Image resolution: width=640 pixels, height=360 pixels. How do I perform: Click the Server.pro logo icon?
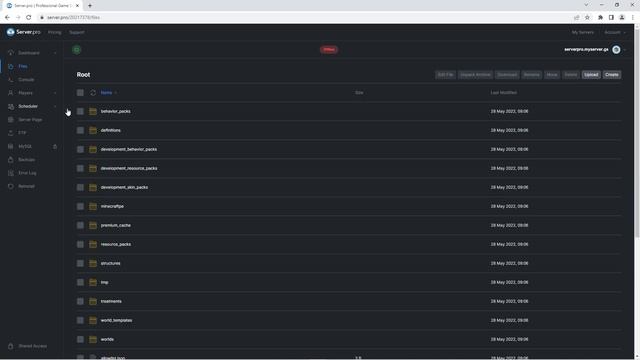point(11,32)
